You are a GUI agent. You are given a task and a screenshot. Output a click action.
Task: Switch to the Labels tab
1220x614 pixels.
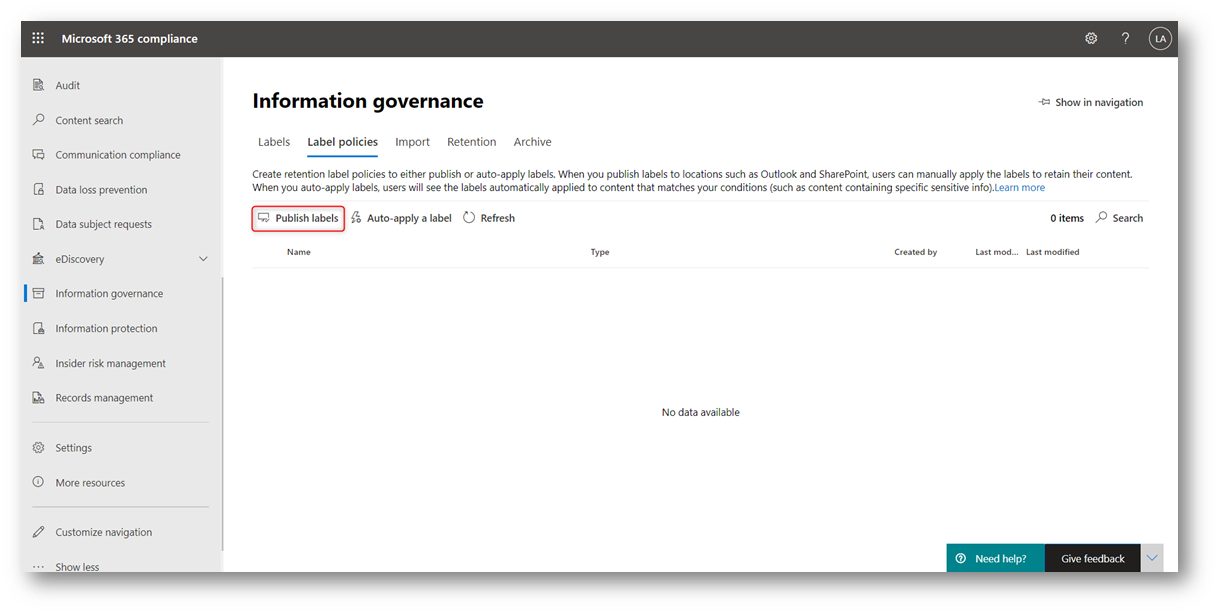click(x=274, y=142)
